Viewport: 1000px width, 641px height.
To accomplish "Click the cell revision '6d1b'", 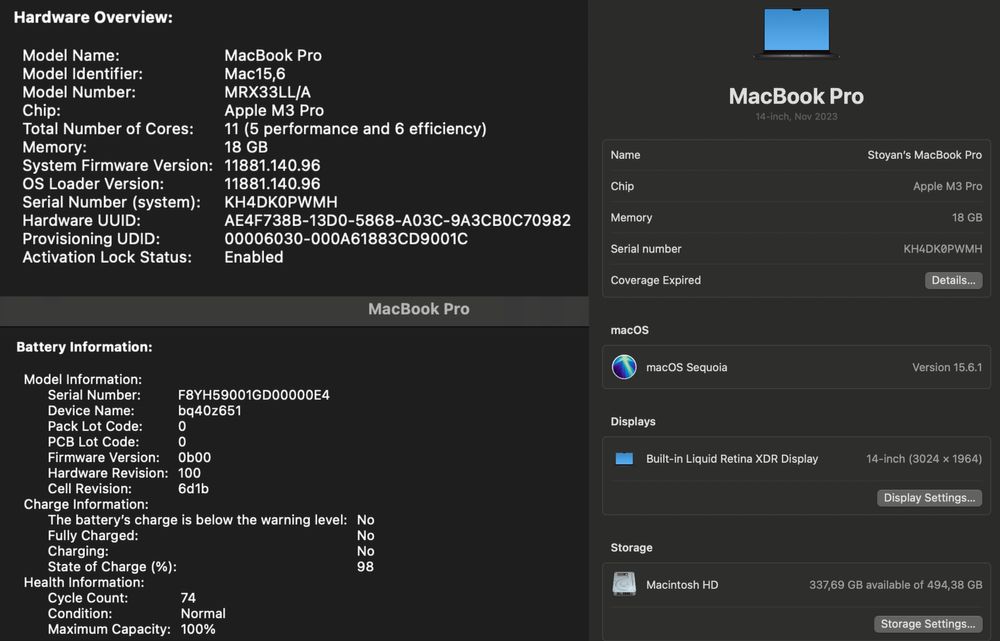I will point(193,489).
